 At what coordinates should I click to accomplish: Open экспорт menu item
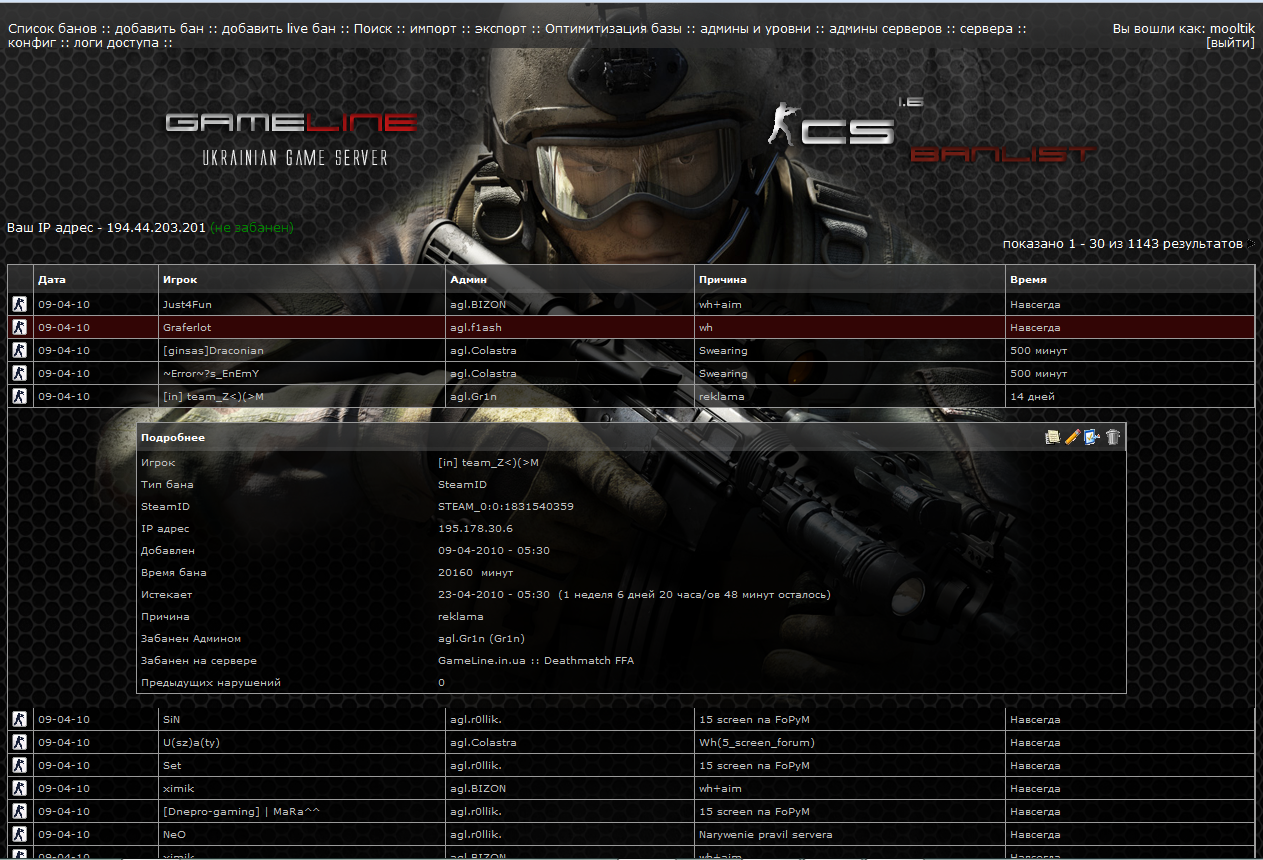tap(502, 29)
